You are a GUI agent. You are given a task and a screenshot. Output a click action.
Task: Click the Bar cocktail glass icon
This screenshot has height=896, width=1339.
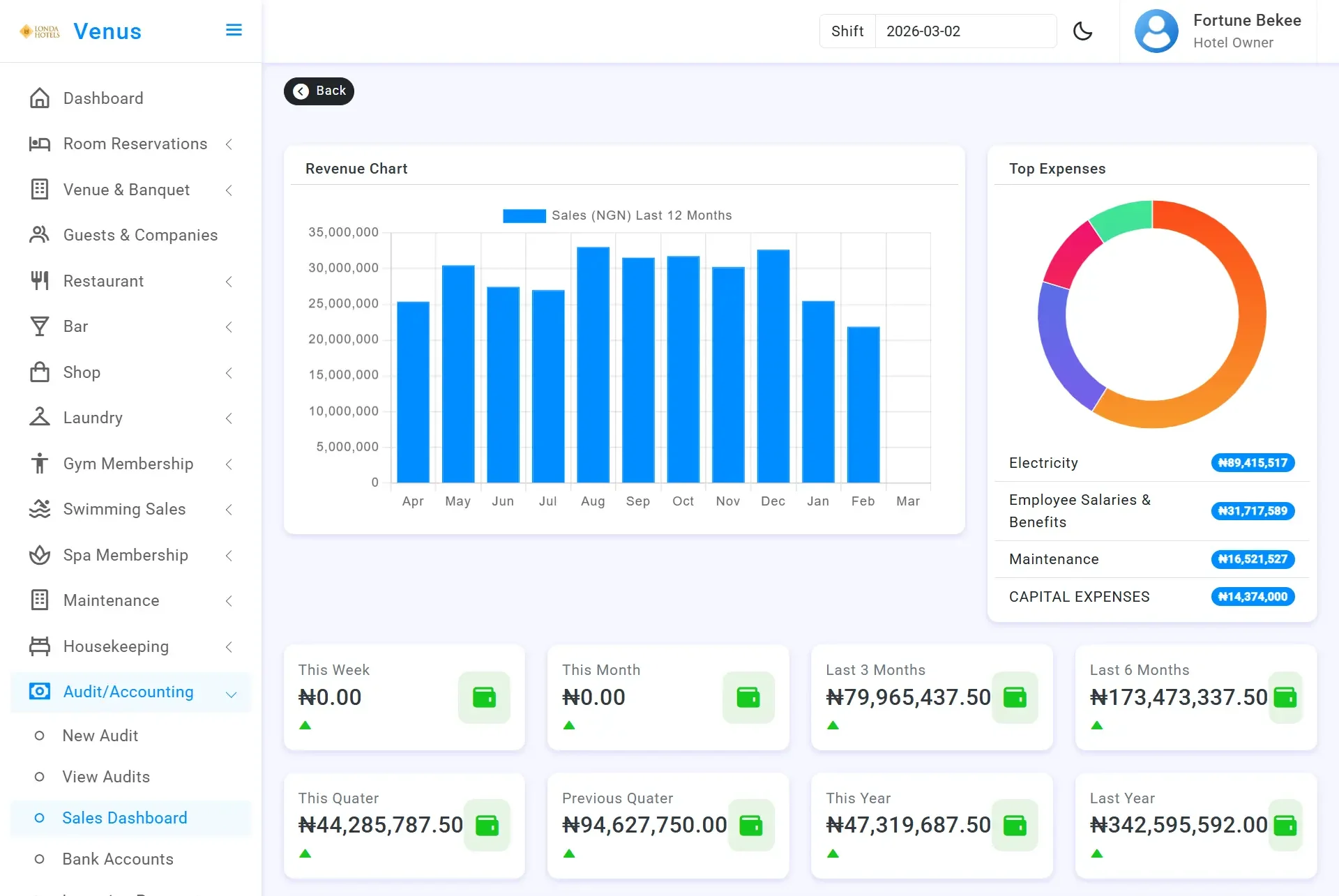point(40,326)
